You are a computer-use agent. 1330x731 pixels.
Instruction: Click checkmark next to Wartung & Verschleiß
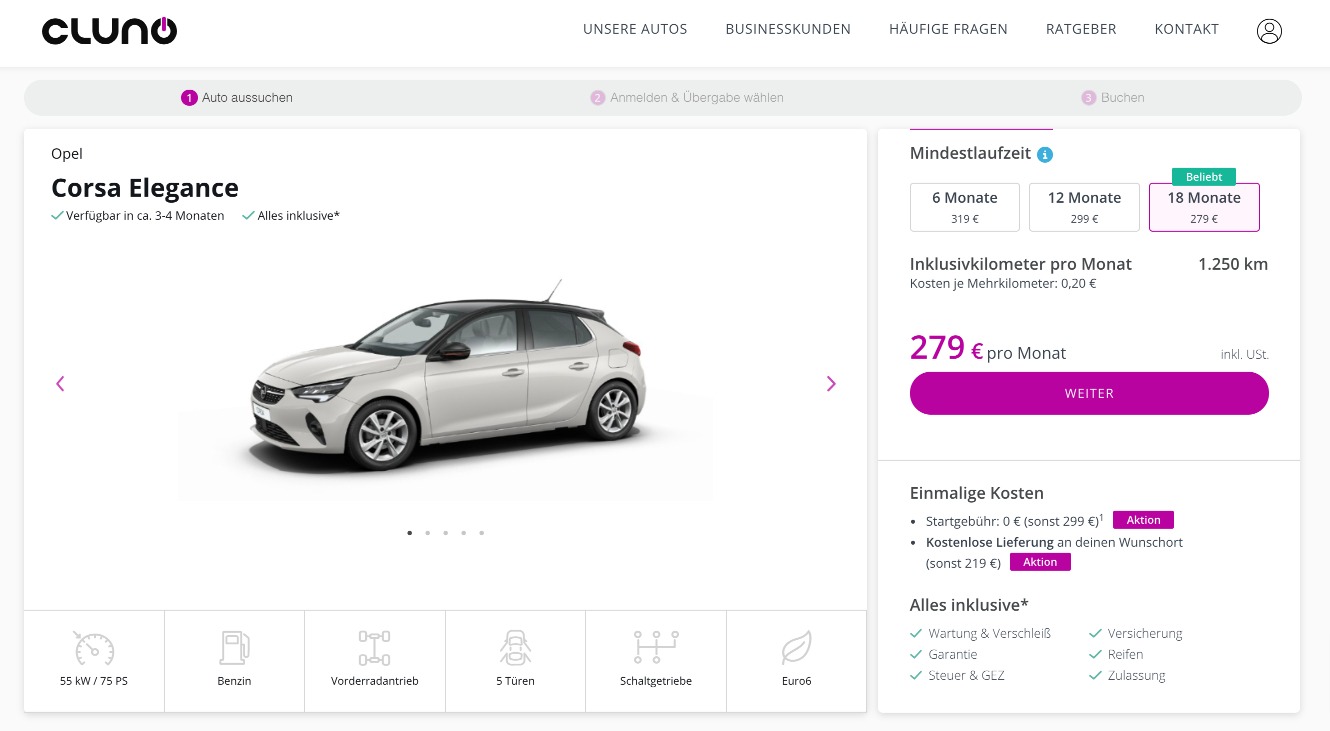point(916,633)
